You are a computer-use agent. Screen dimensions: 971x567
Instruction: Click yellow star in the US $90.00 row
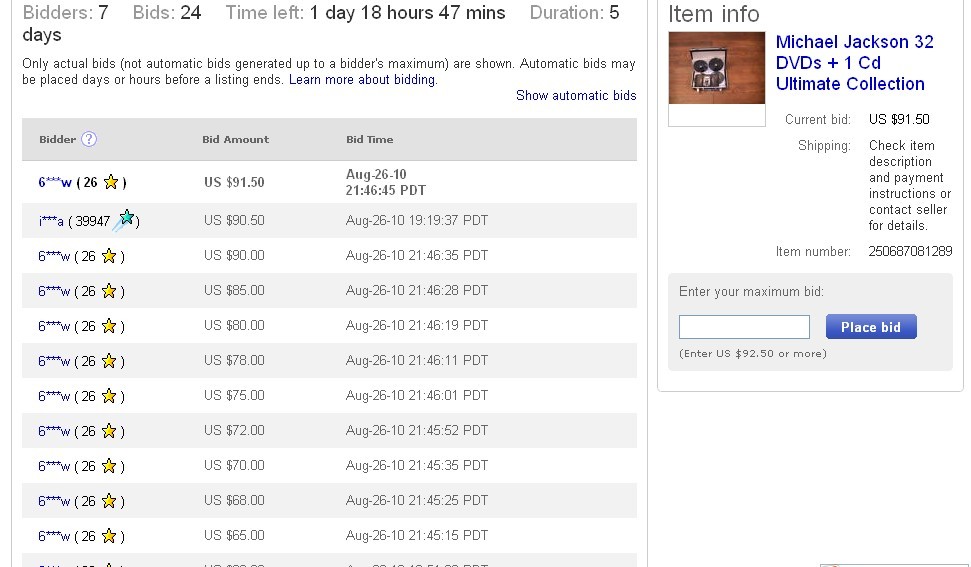[109, 256]
